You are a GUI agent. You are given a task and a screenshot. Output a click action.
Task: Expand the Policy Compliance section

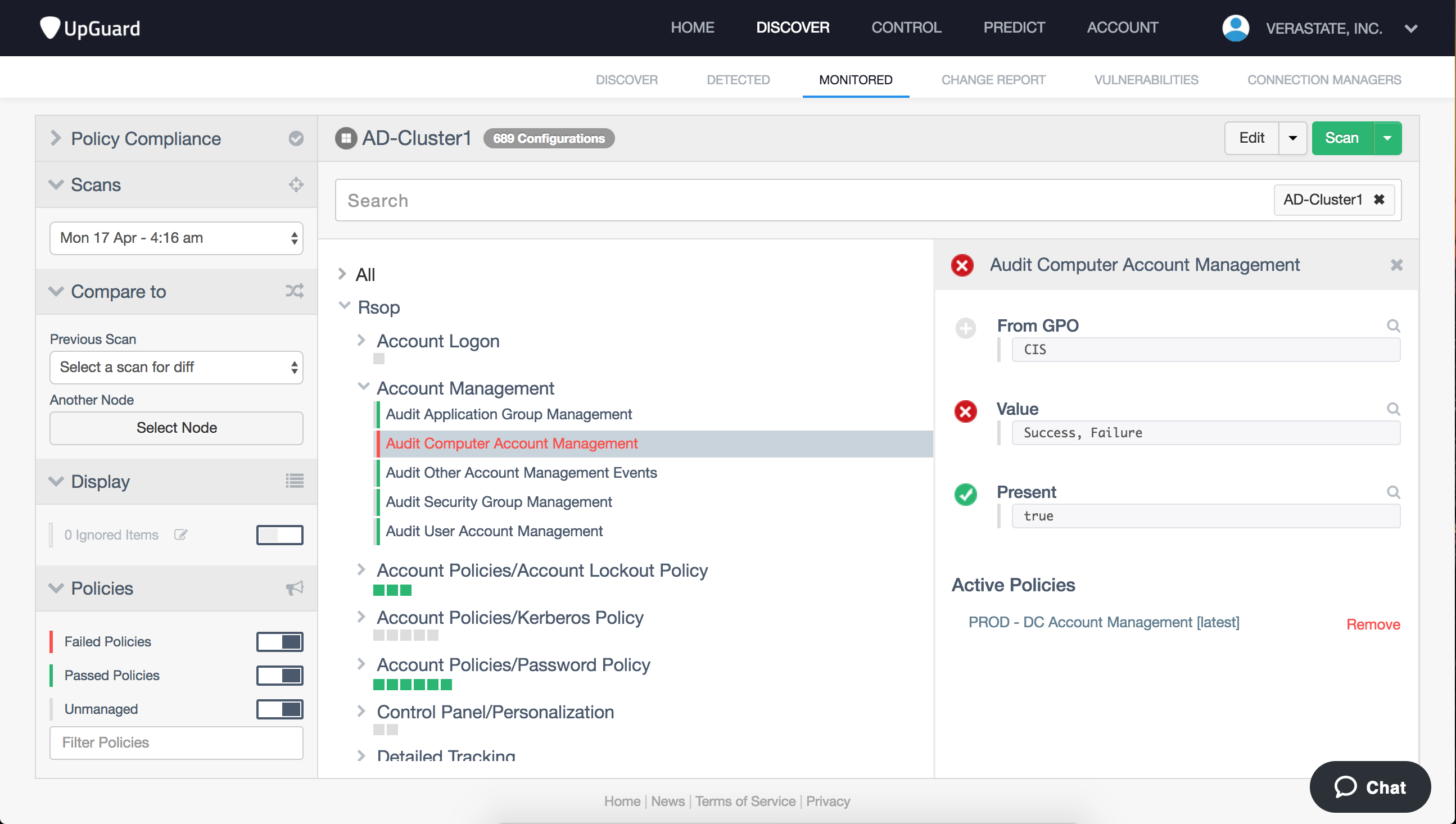[56, 138]
